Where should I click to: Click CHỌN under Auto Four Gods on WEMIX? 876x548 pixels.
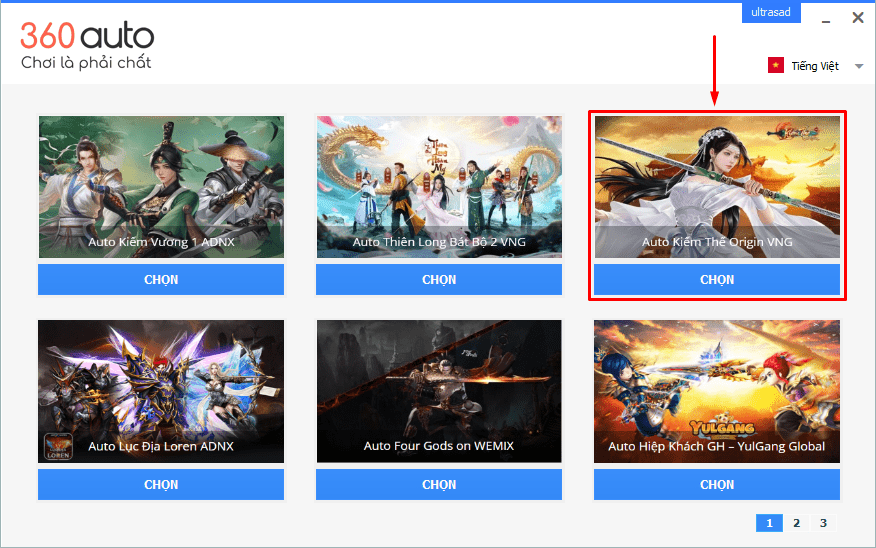(x=439, y=484)
